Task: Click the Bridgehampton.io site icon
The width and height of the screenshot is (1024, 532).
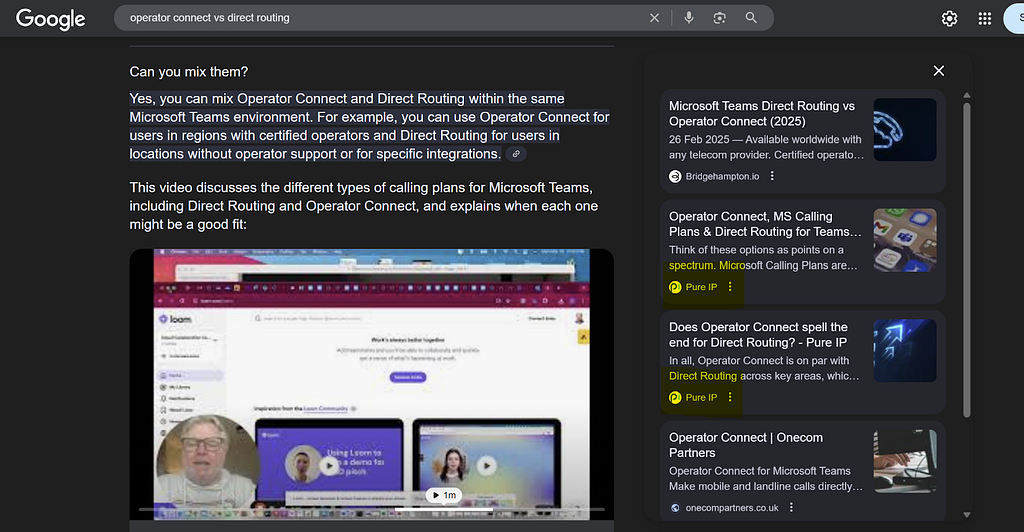Action: [675, 176]
